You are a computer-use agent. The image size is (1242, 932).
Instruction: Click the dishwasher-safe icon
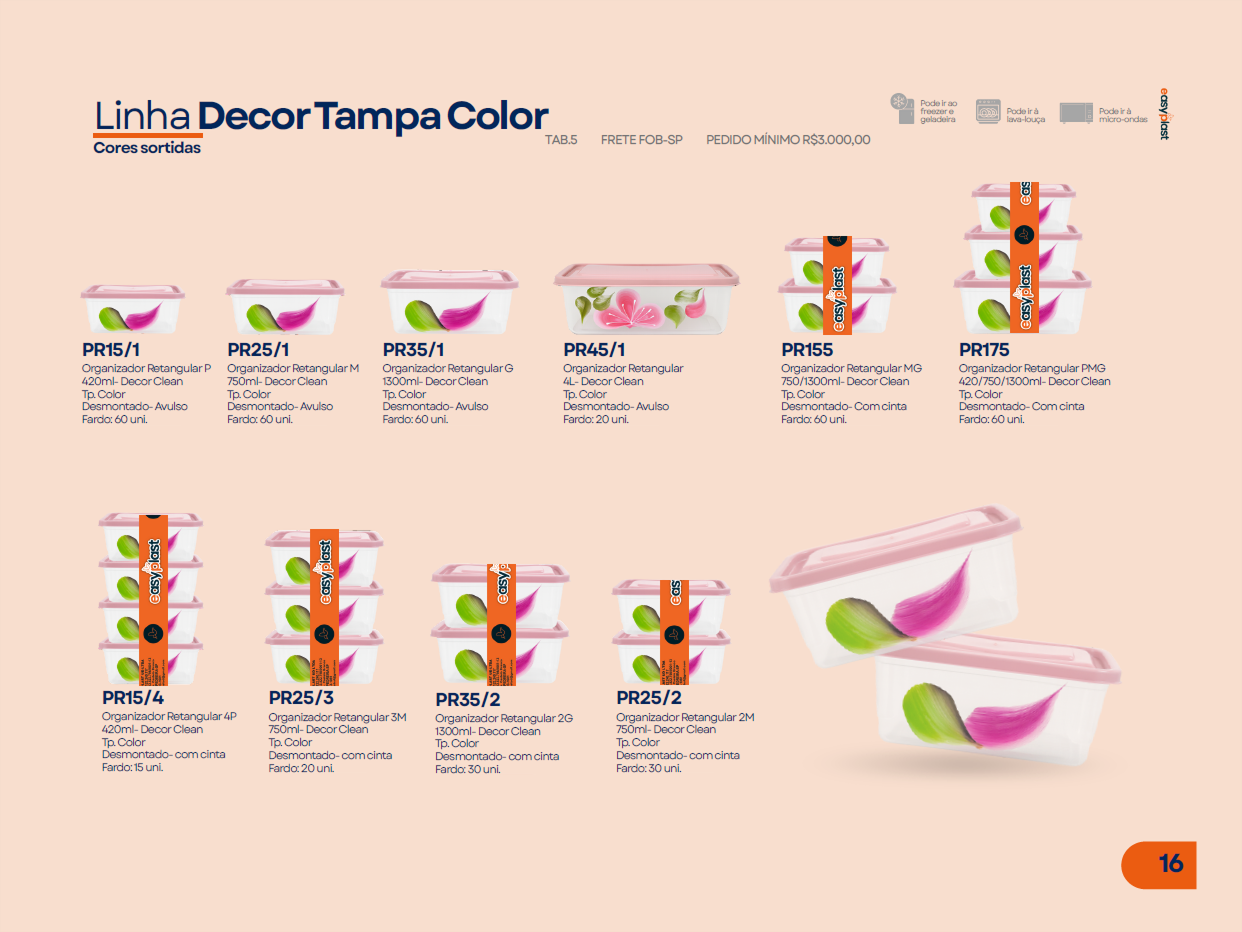[x=988, y=110]
